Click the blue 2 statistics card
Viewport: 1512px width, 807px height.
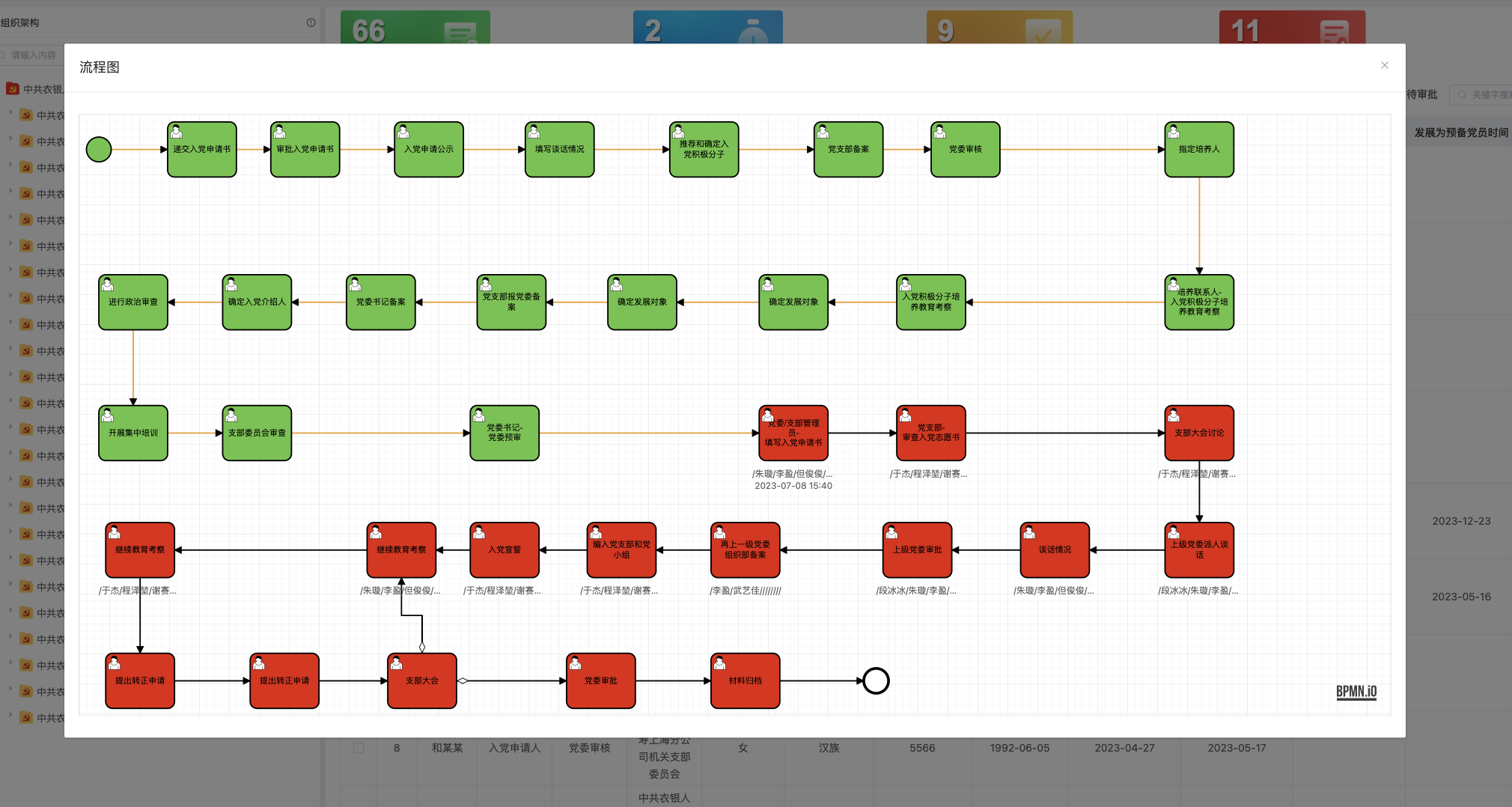[x=708, y=27]
